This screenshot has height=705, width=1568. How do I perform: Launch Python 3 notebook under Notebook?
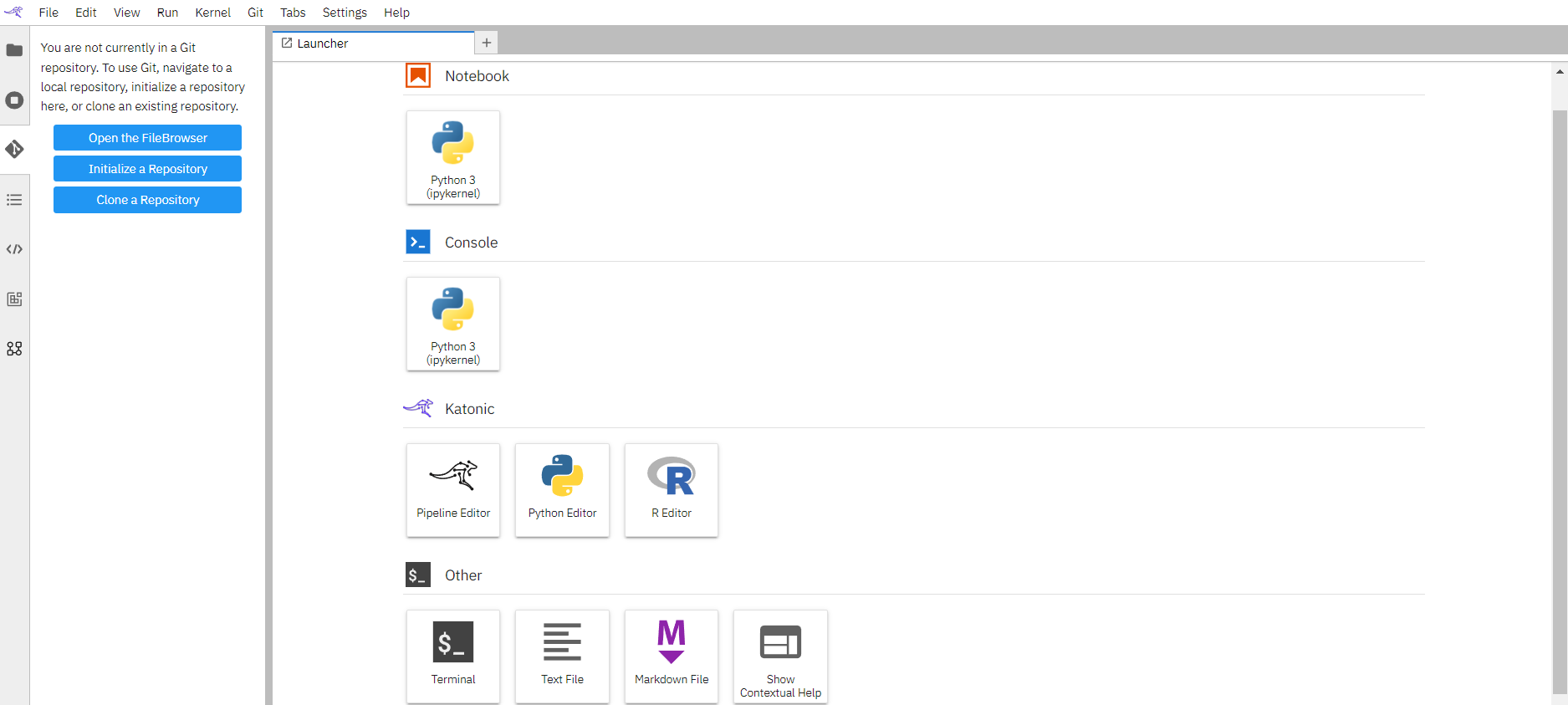[x=453, y=157]
